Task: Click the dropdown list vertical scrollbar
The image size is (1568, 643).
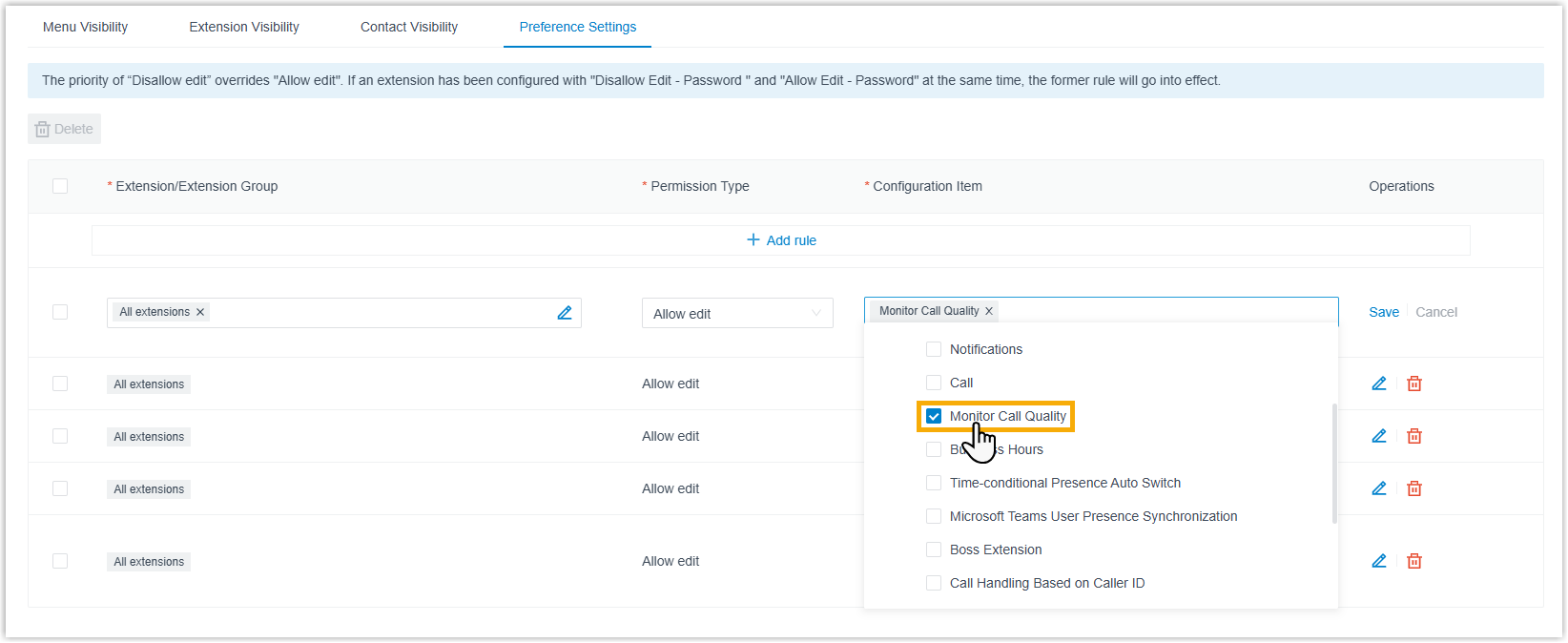Action: (x=1334, y=464)
